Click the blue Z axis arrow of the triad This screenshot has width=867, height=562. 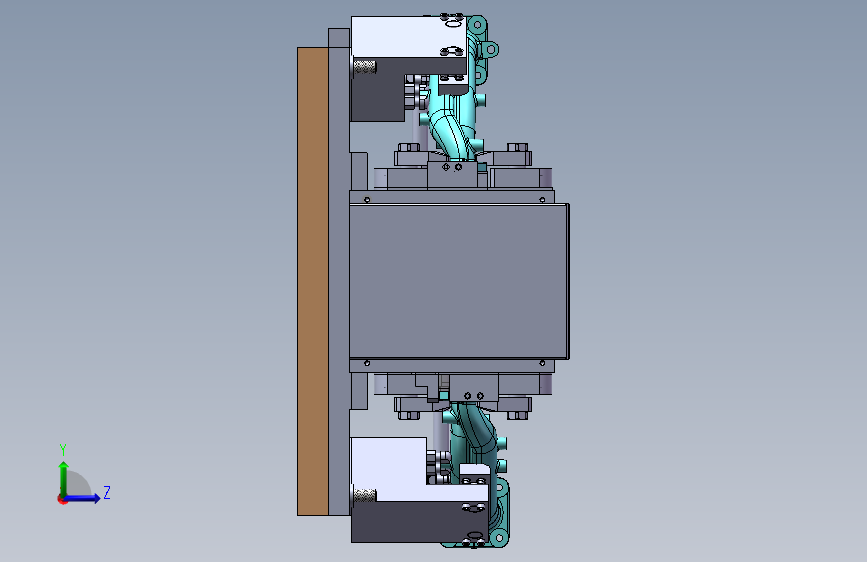click(x=83, y=498)
